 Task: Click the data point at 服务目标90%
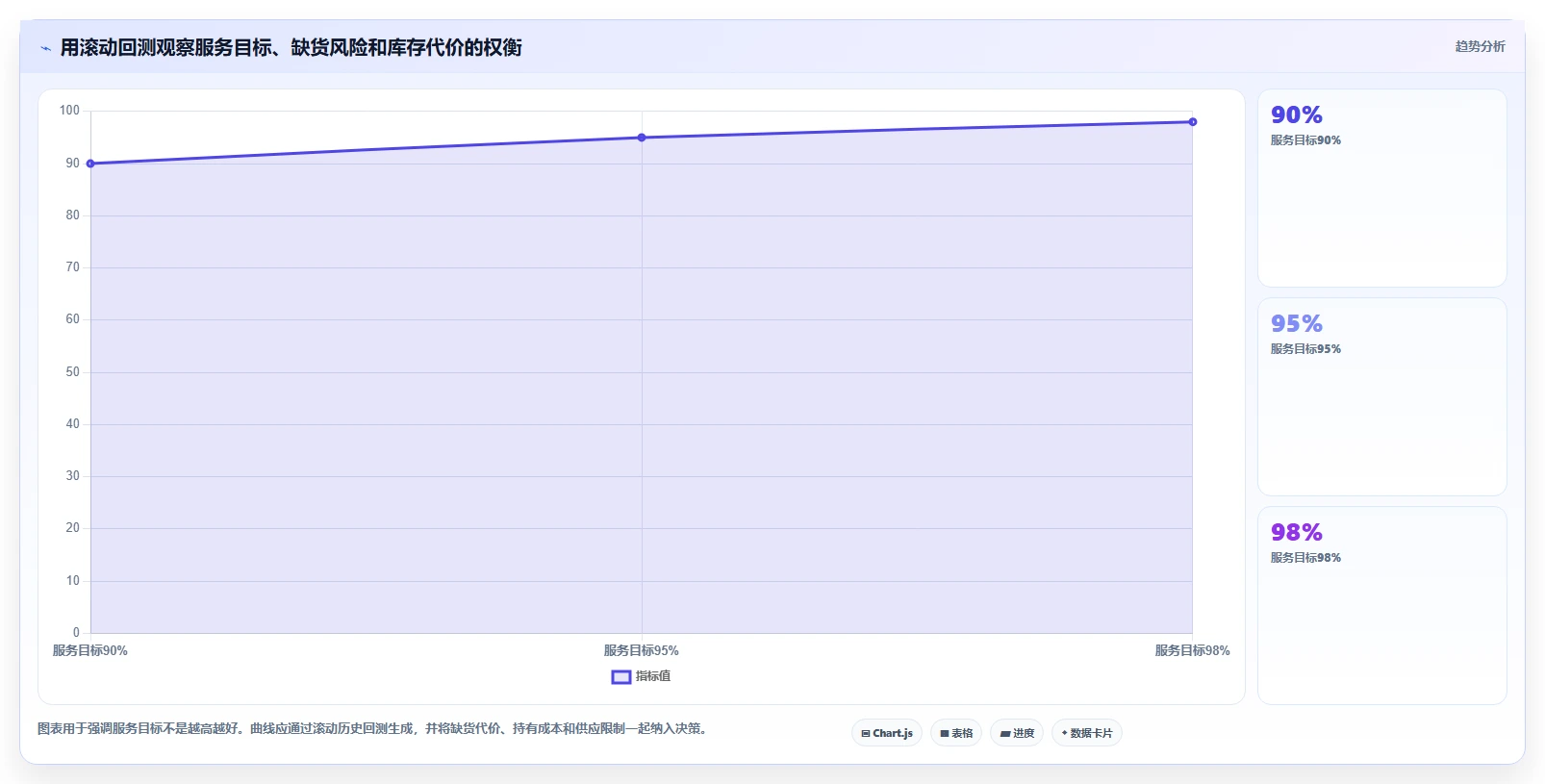point(90,164)
